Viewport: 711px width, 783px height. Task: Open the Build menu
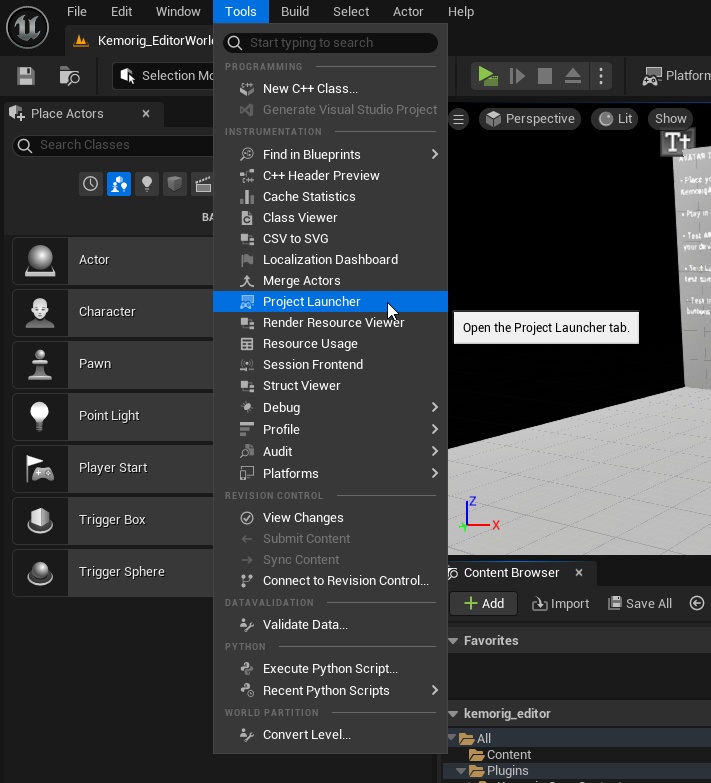(x=294, y=11)
